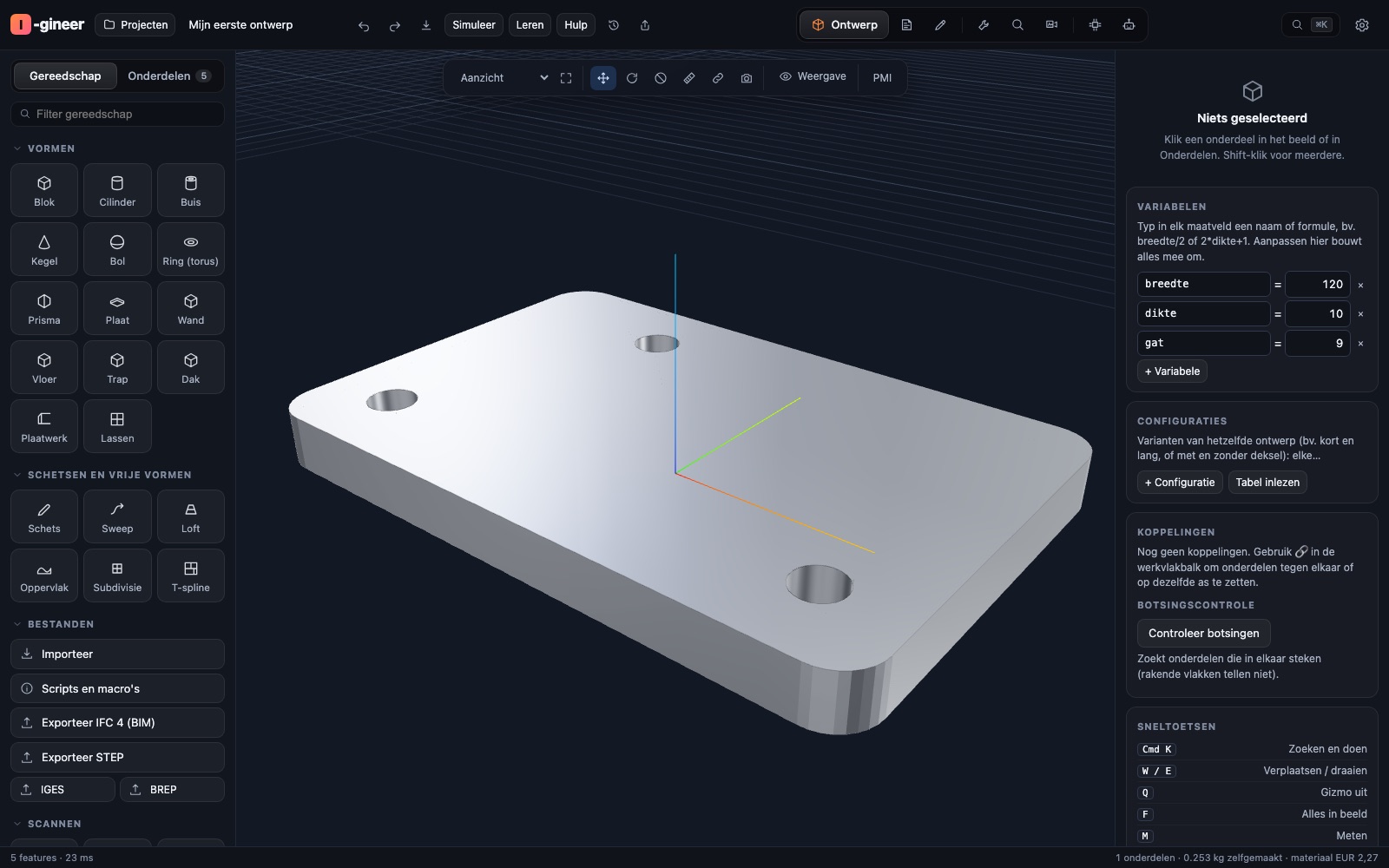1389x868 pixels.
Task: Open settings with the gear icon
Action: [x=1362, y=25]
